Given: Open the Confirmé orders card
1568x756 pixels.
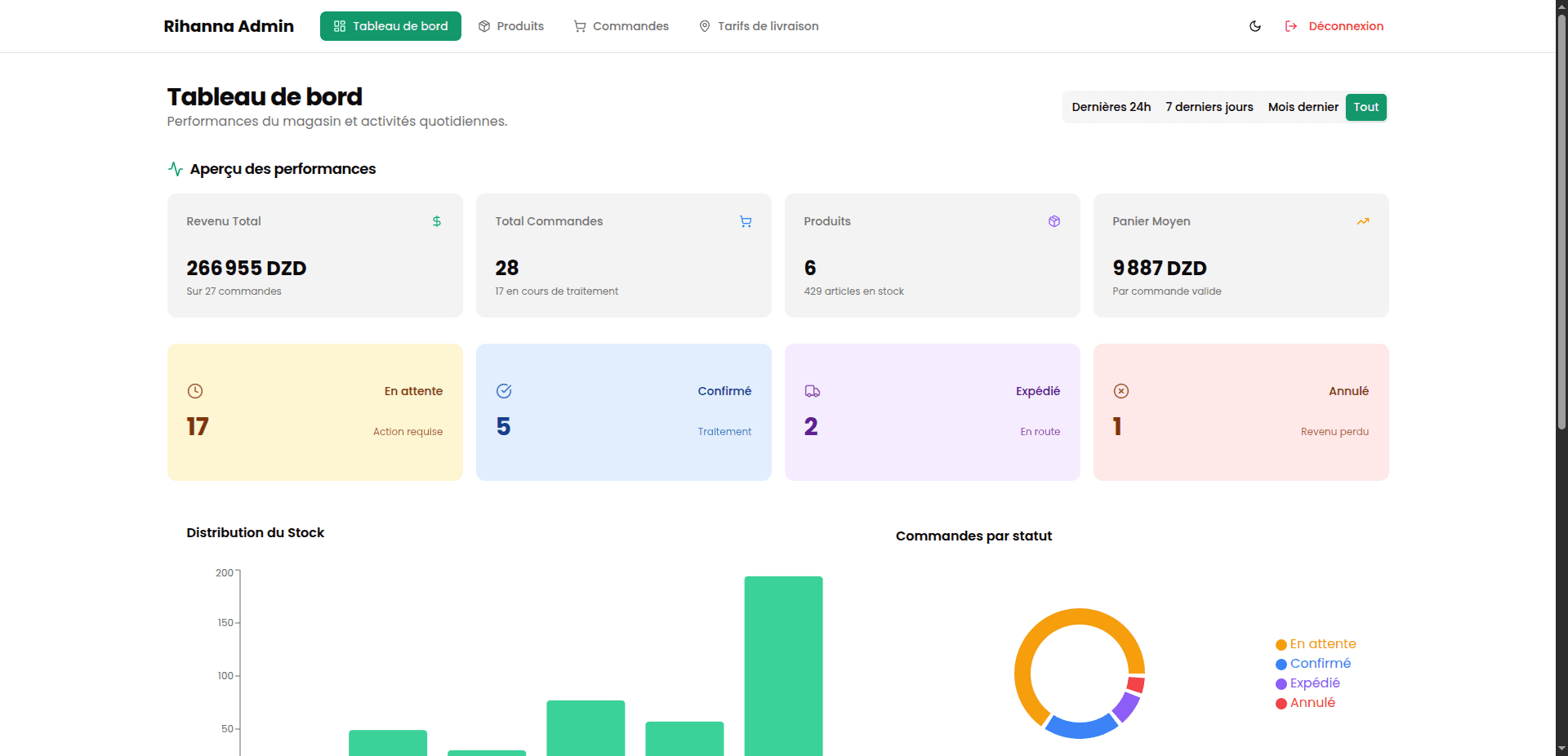Looking at the screenshot, I should click(624, 412).
